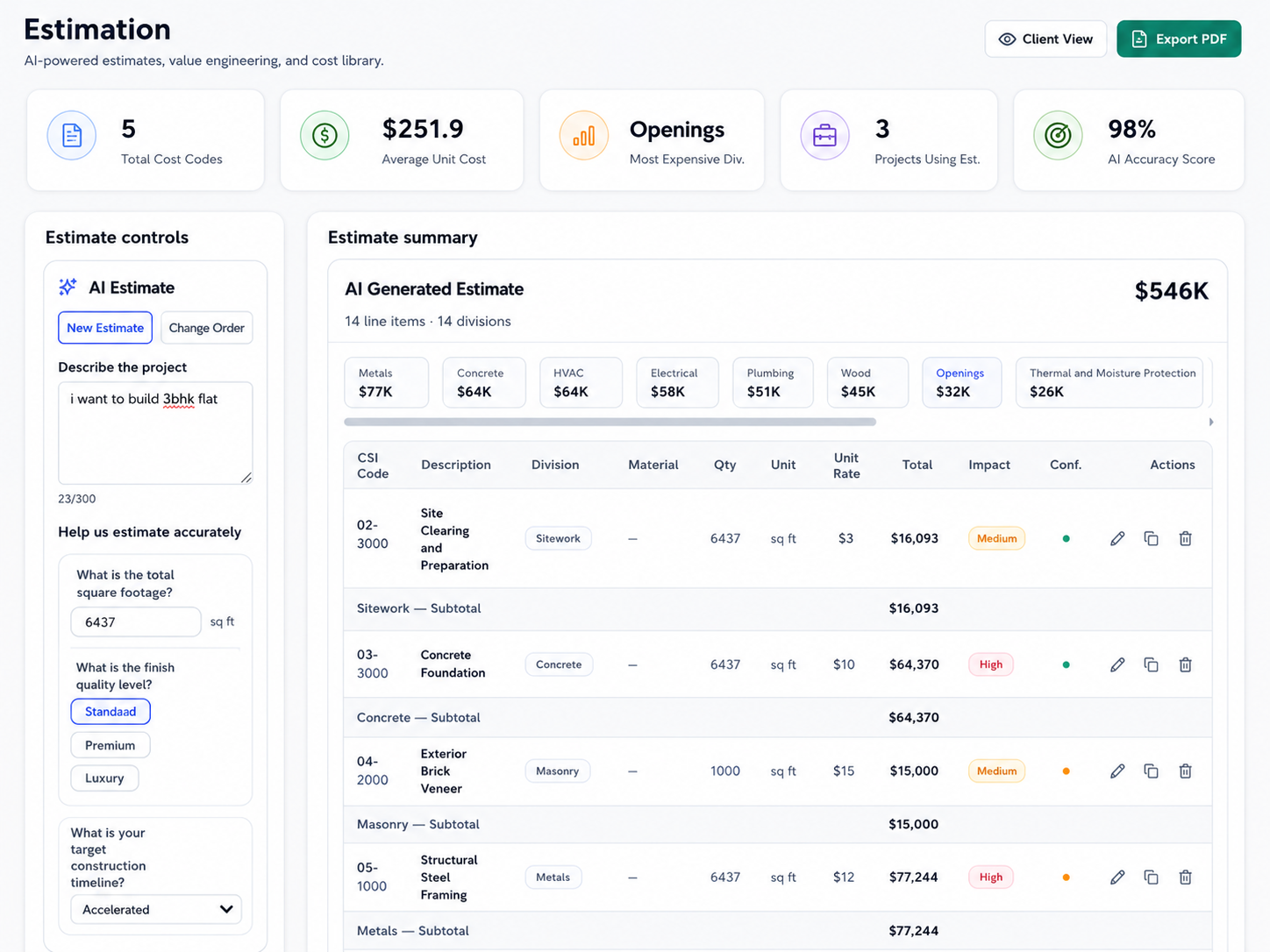This screenshot has height=952, width=1270.
Task: Click the division chips horizontal scrollbar
Action: (610, 422)
